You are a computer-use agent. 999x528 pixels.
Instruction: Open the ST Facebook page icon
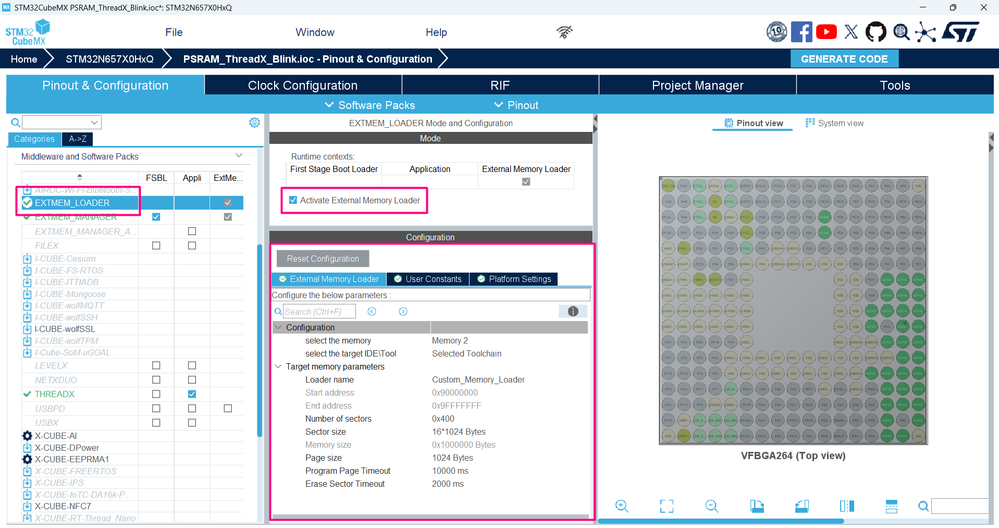tap(801, 32)
